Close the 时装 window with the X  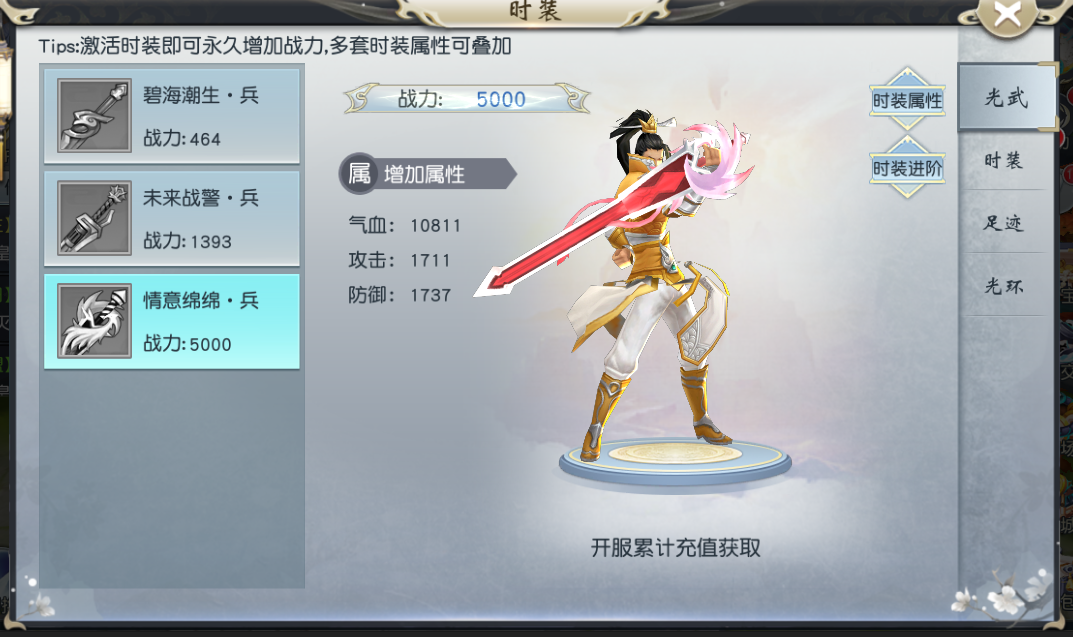pyautogui.click(x=1007, y=14)
